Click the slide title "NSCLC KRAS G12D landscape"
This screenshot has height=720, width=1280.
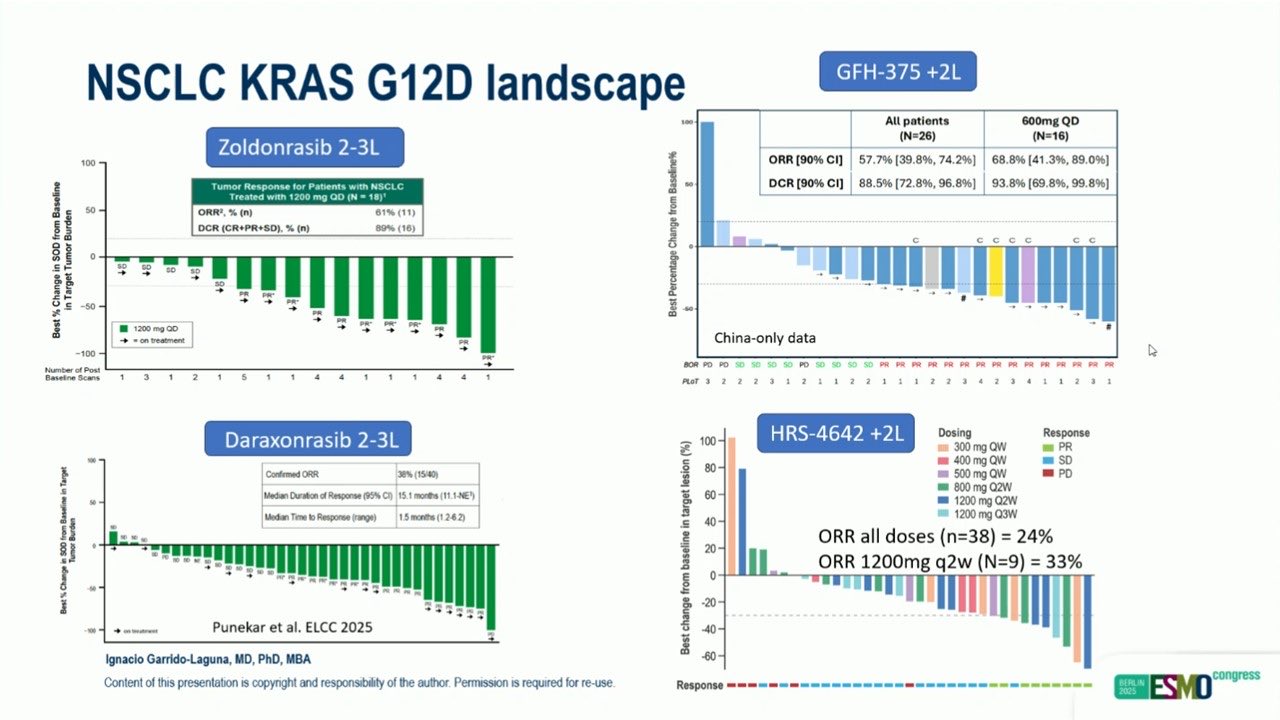coord(385,84)
